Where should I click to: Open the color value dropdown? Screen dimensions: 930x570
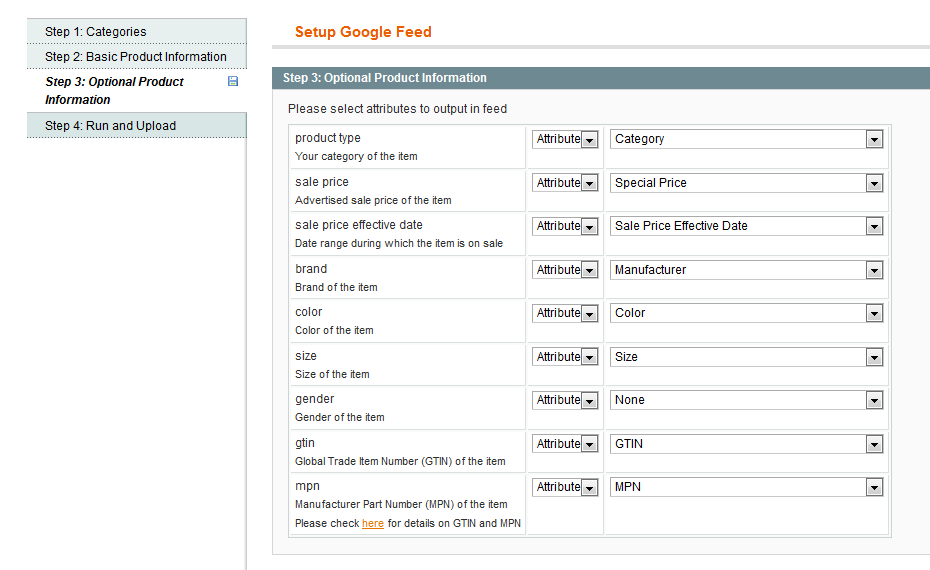point(747,313)
